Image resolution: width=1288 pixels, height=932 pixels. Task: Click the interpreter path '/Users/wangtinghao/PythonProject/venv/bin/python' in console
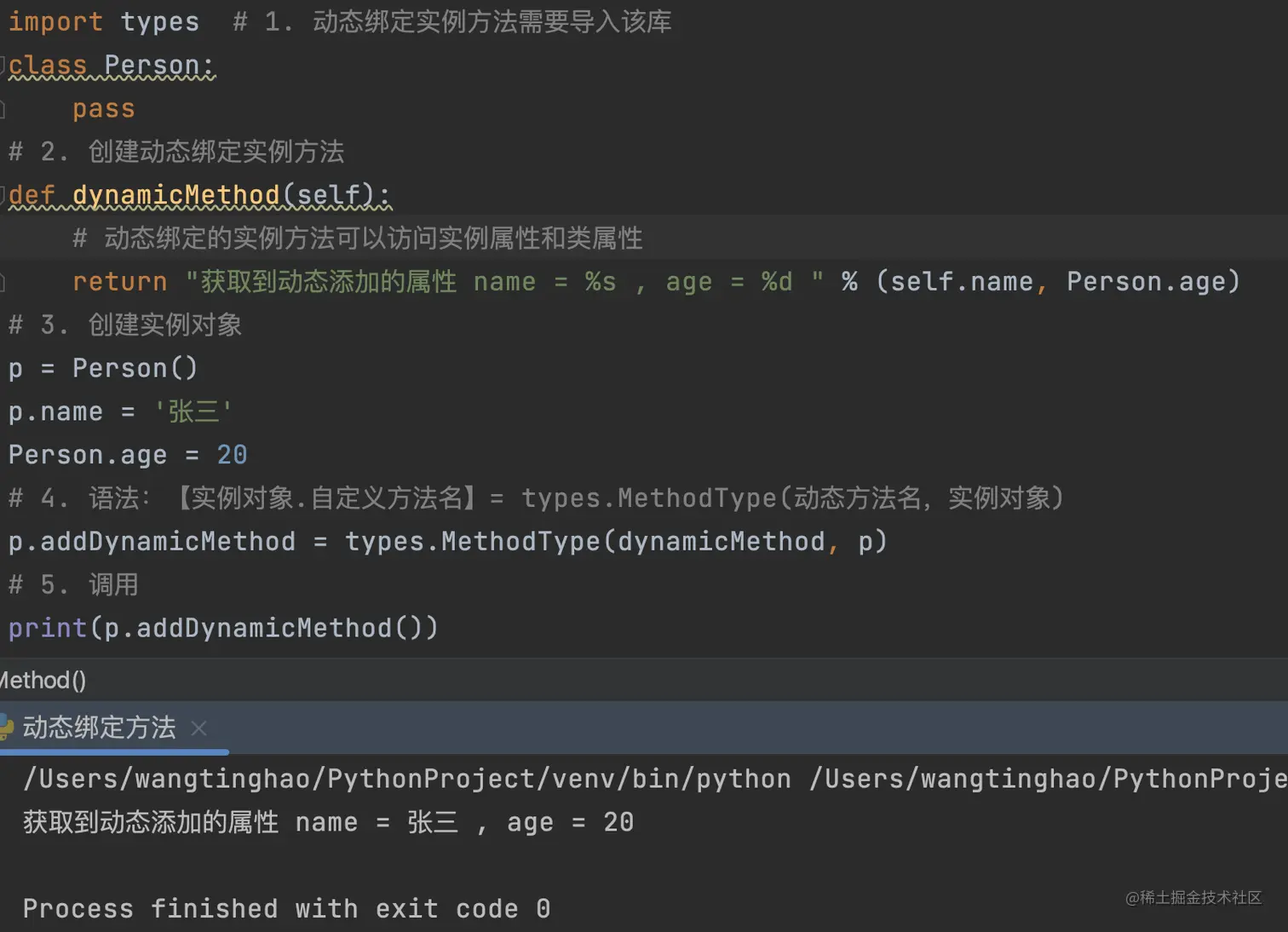coord(407,779)
